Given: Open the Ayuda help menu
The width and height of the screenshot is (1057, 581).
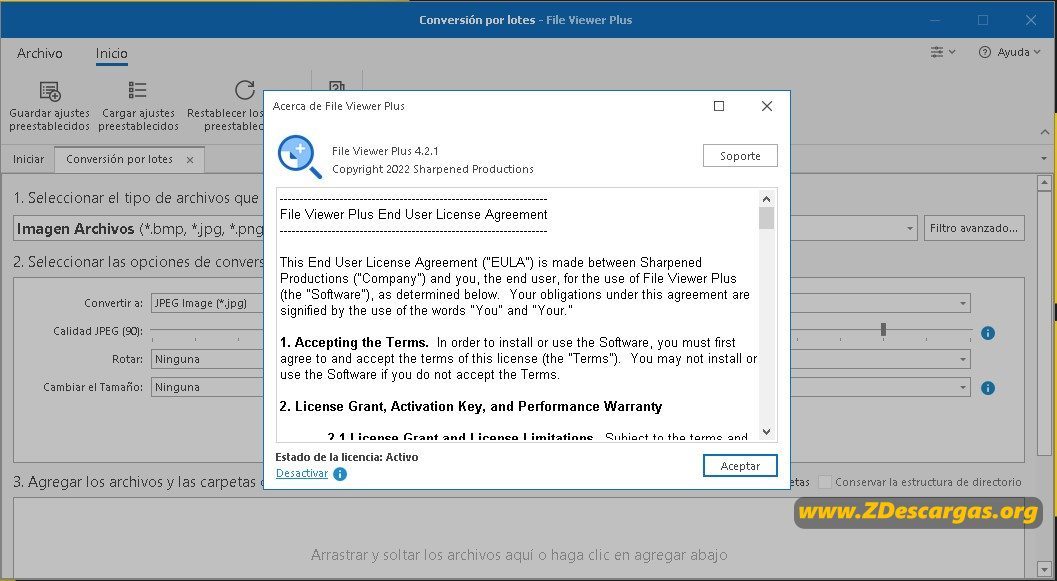Looking at the screenshot, I should [1009, 52].
